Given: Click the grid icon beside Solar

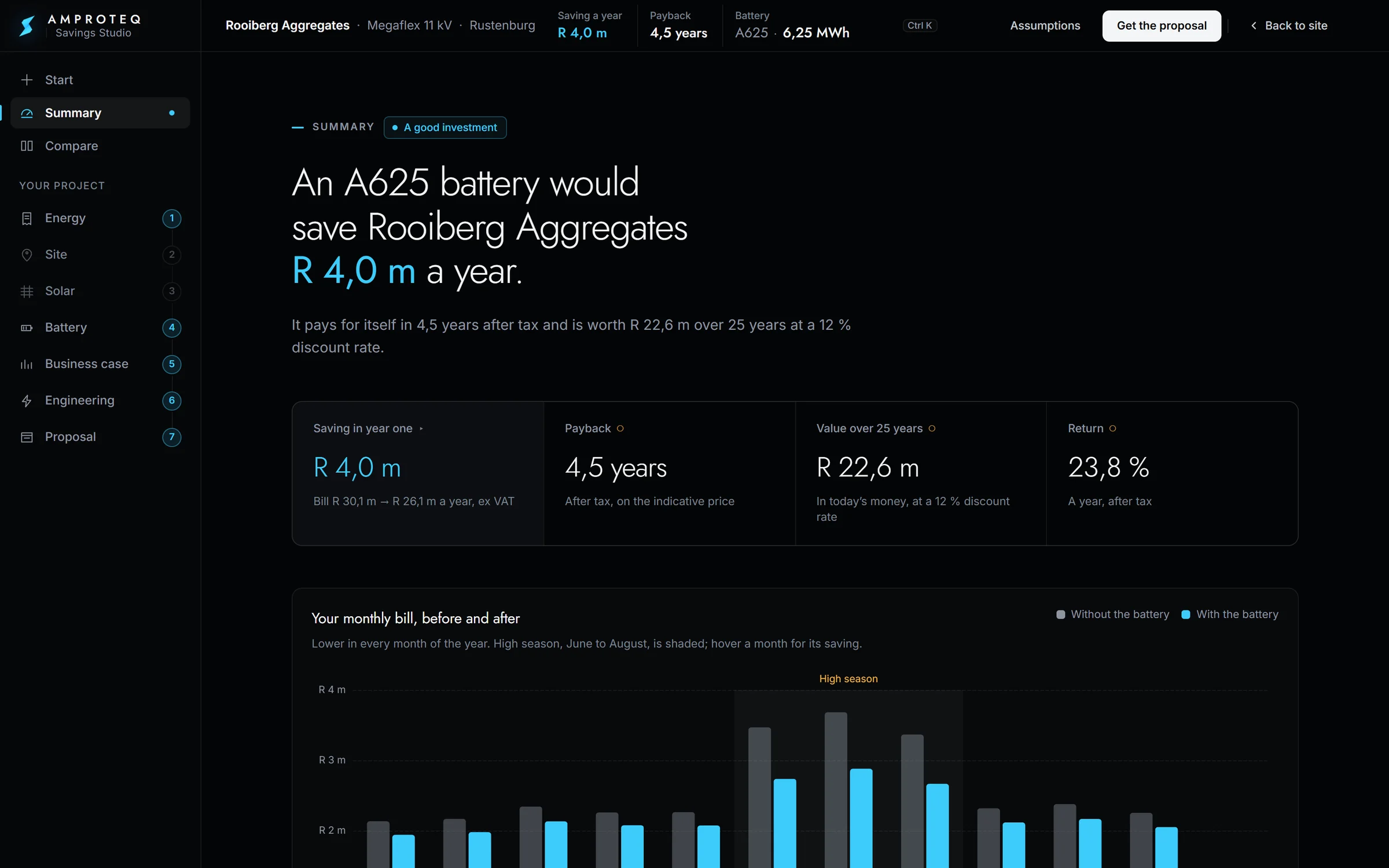Looking at the screenshot, I should 27,291.
